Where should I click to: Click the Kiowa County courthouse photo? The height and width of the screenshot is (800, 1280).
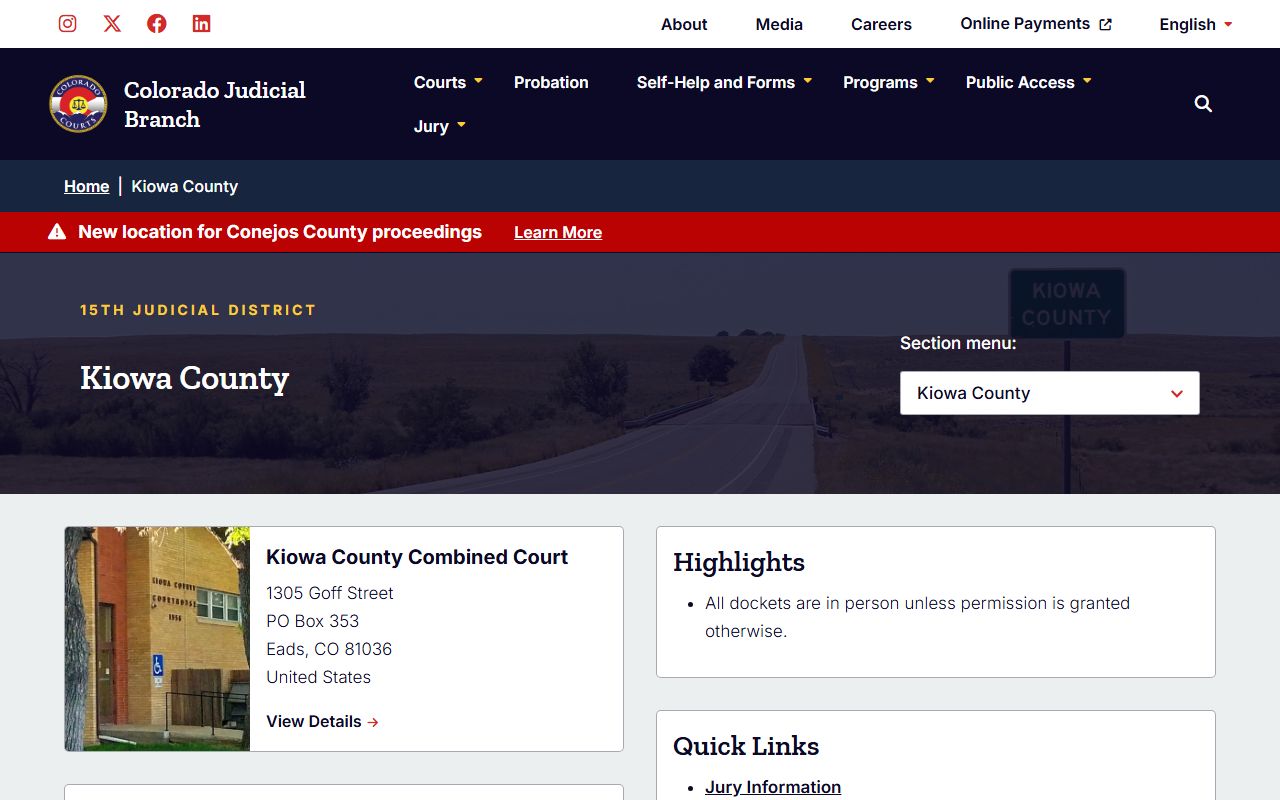[157, 639]
